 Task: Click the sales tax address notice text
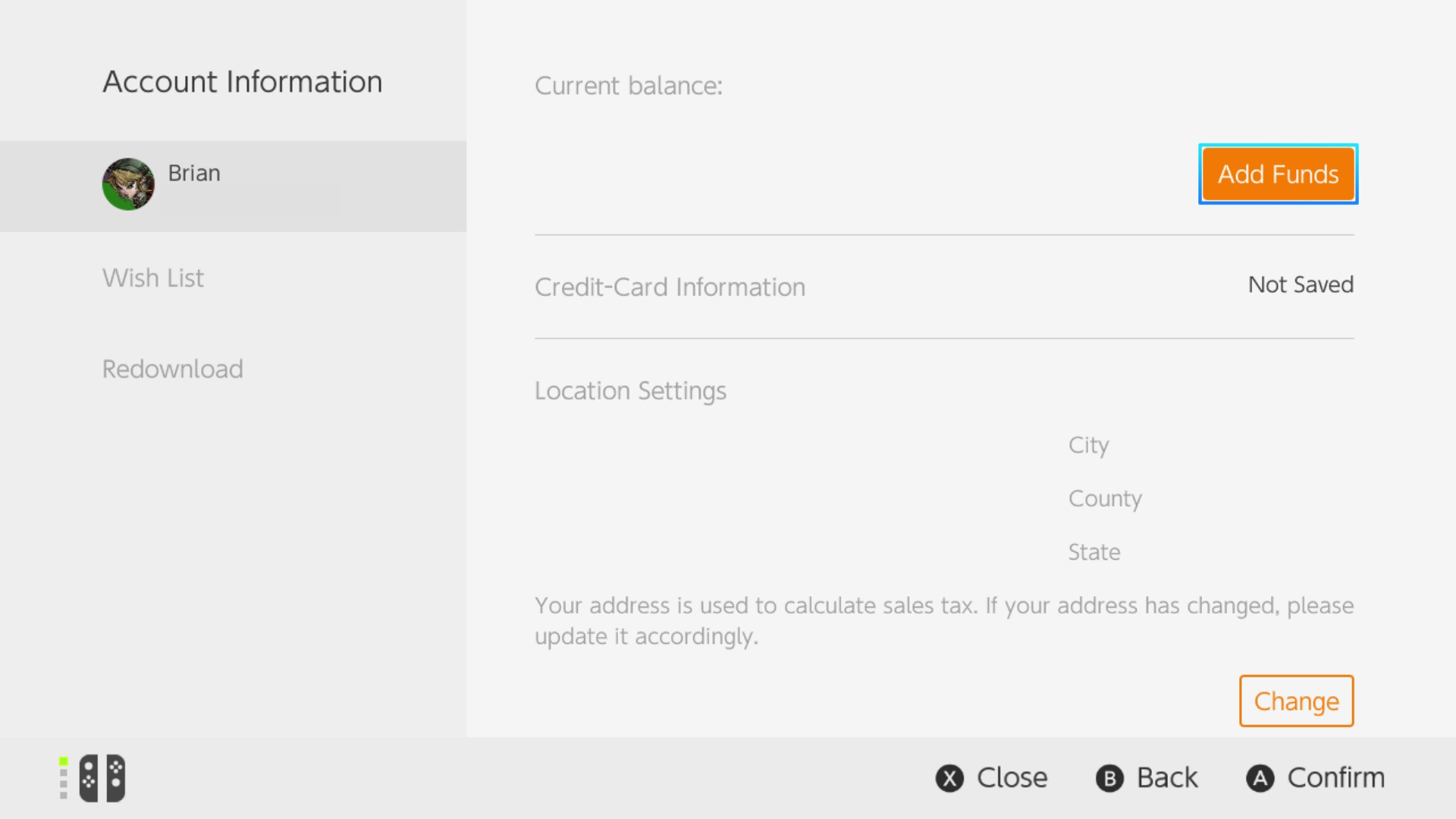(x=943, y=620)
